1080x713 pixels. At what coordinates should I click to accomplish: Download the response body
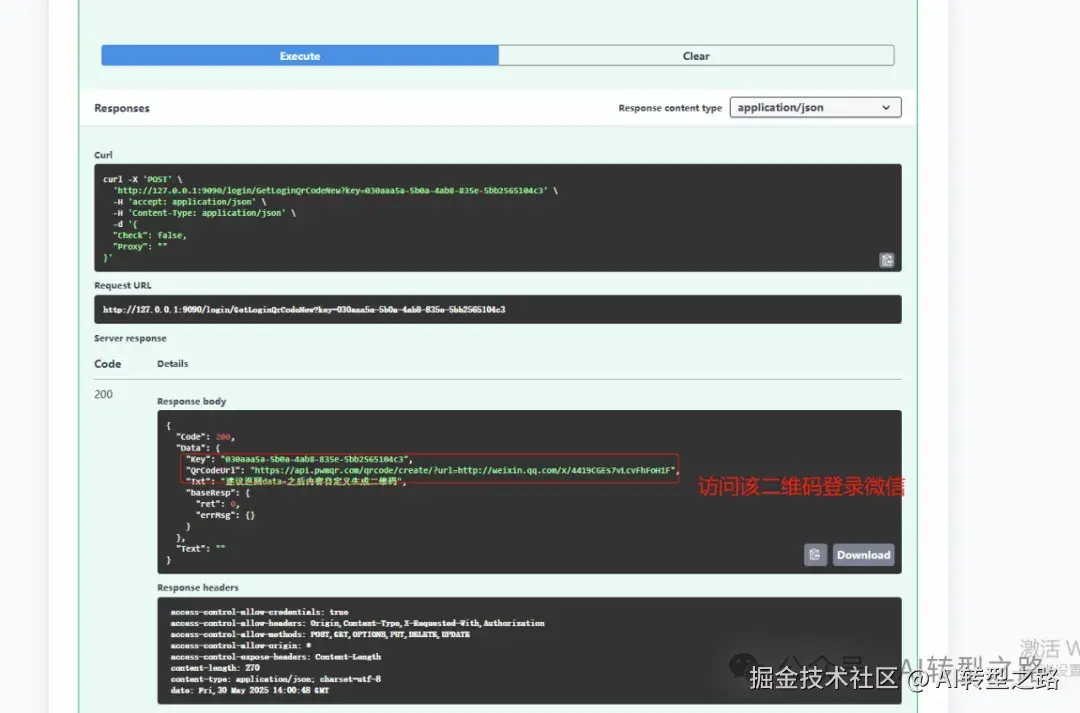[863, 555]
